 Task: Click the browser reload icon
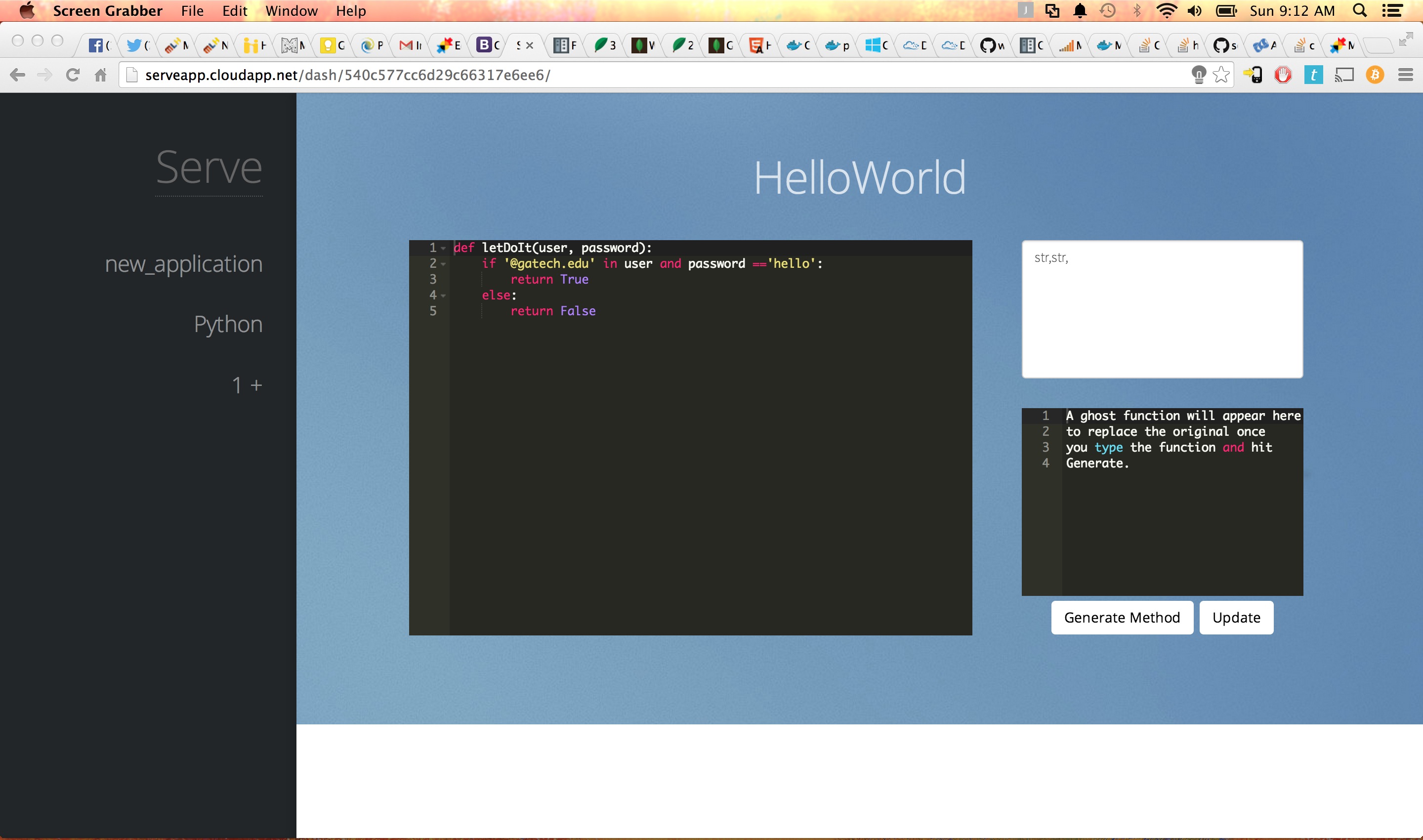(x=73, y=75)
